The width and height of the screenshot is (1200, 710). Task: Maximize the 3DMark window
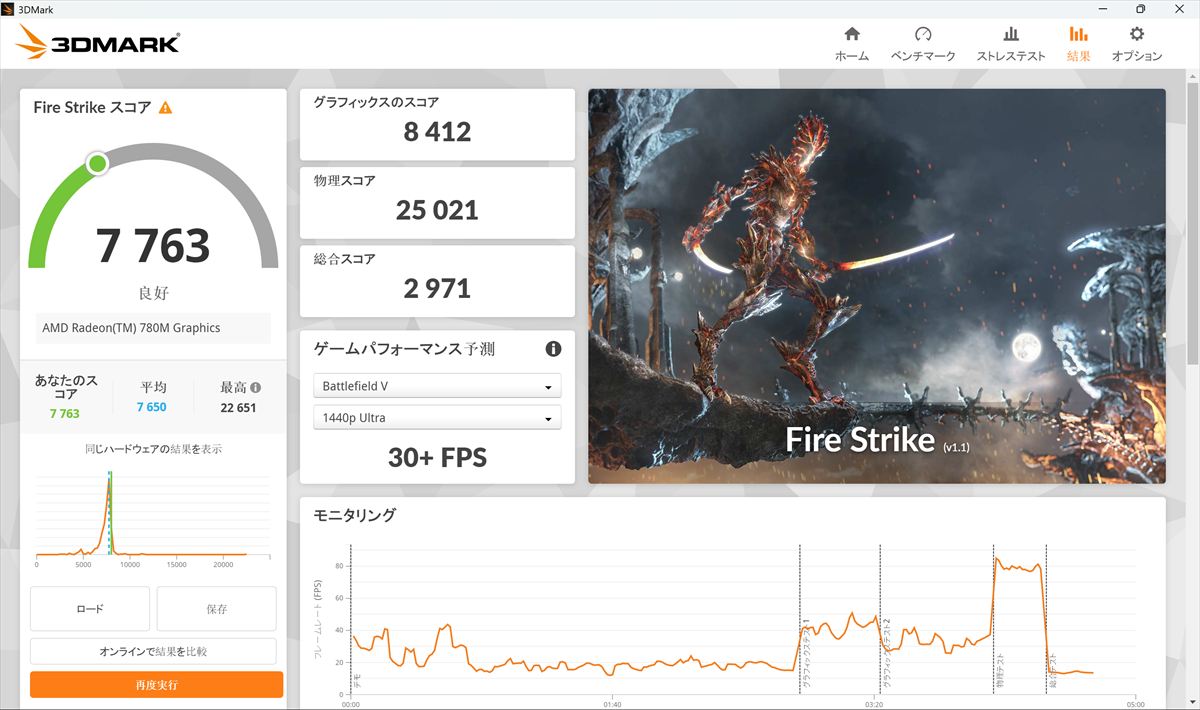click(1140, 9)
